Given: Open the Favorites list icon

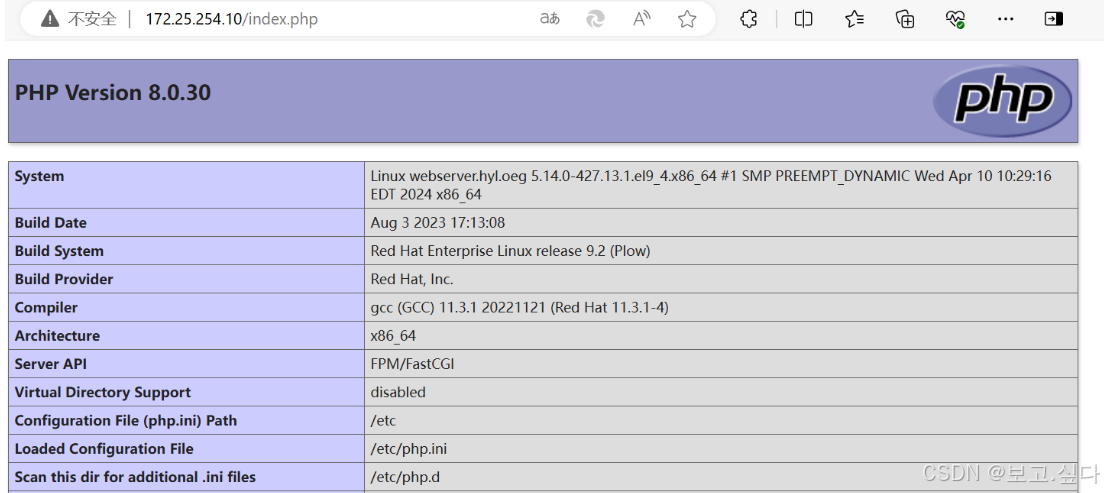Looking at the screenshot, I should 854,19.
